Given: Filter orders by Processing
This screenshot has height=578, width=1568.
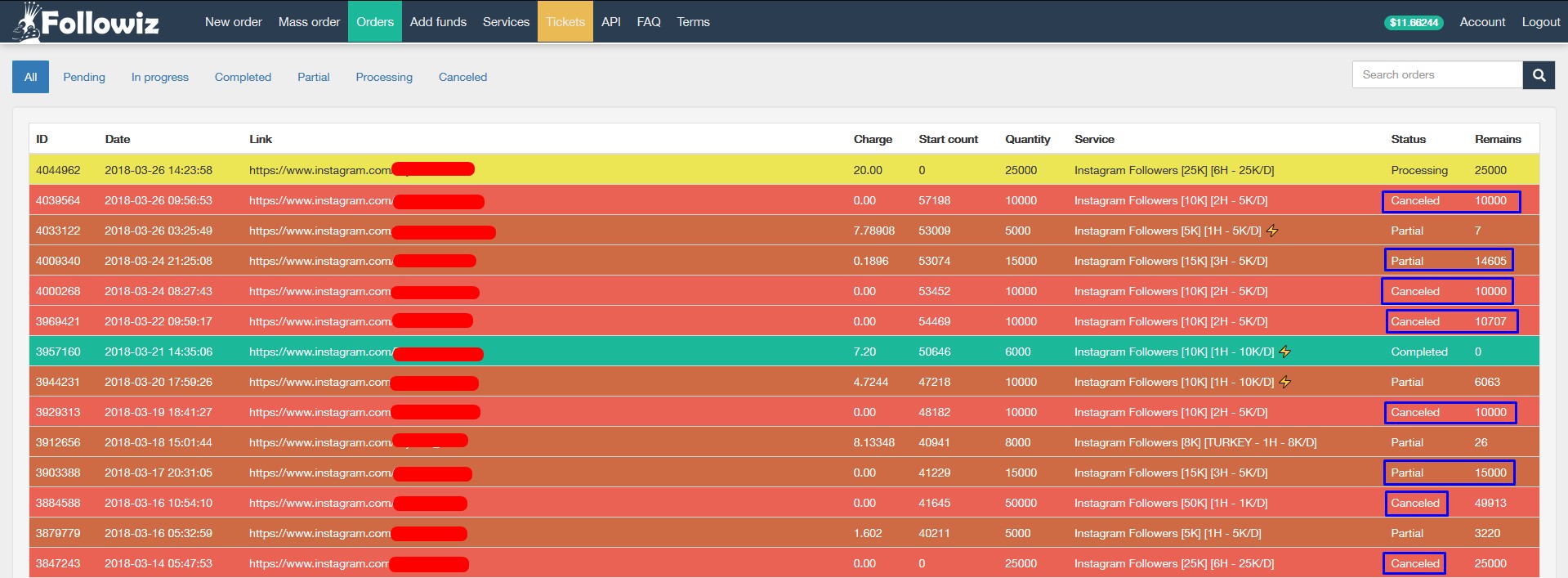Looking at the screenshot, I should tap(384, 77).
